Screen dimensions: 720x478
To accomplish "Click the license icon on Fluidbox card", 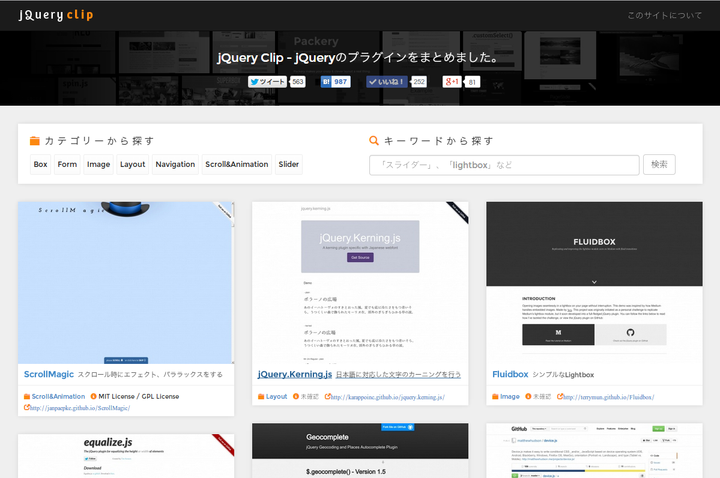I will point(528,396).
